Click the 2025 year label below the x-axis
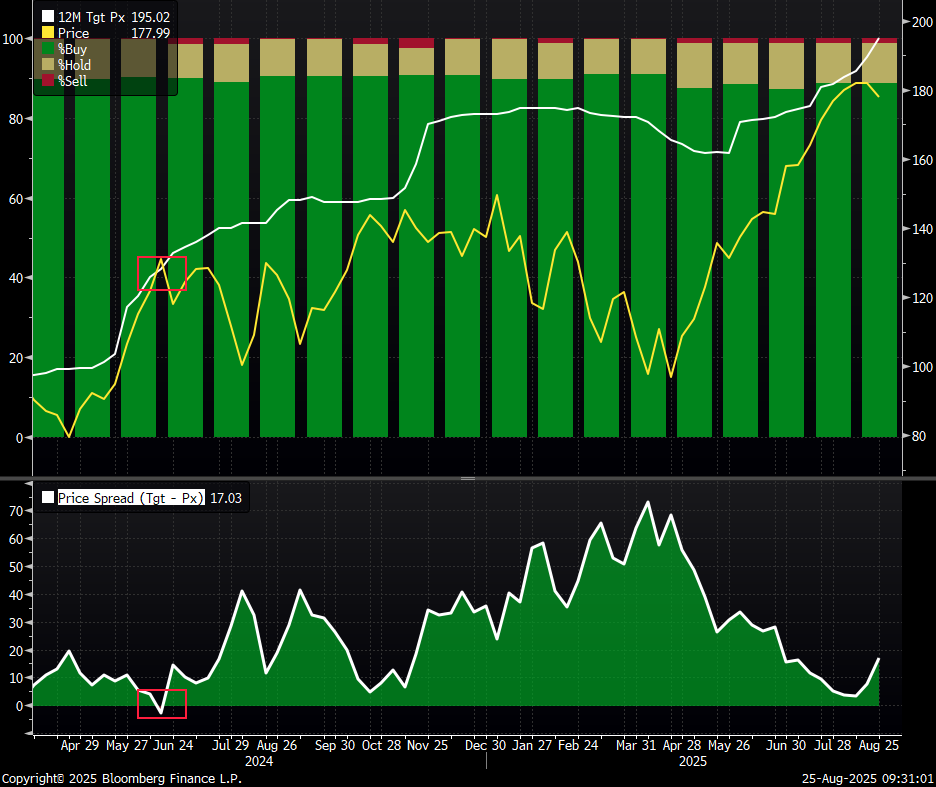The image size is (936, 787). 692,761
